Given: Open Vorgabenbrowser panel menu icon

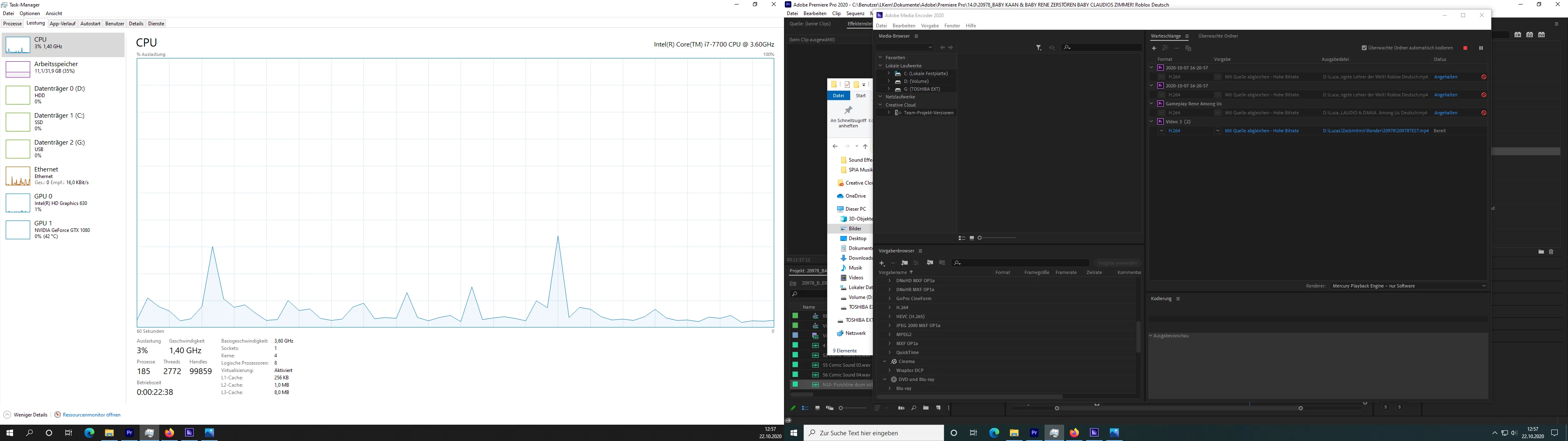Looking at the screenshot, I should pyautogui.click(x=920, y=251).
